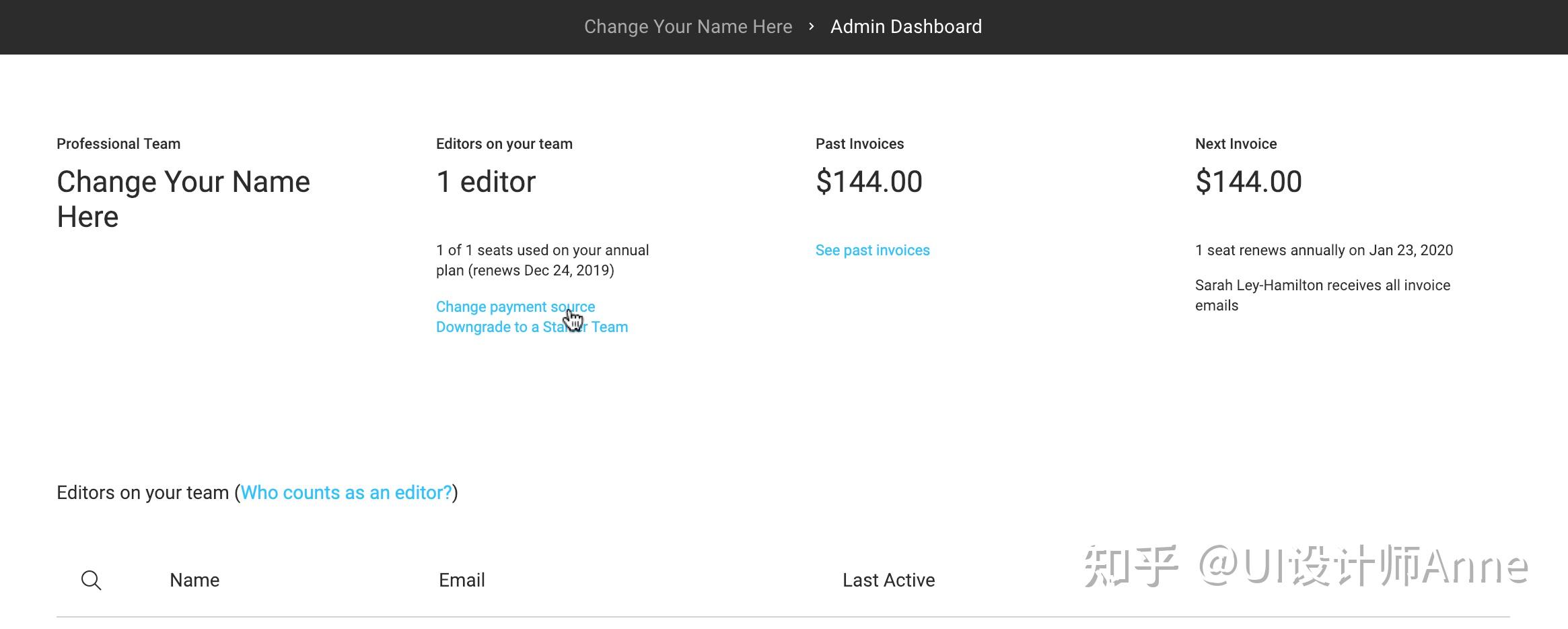Click the breadcrumb chevron arrow separator

812,26
